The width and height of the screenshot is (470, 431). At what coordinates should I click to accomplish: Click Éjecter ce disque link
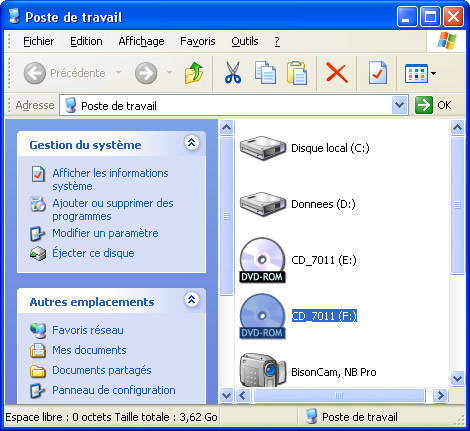(x=93, y=253)
